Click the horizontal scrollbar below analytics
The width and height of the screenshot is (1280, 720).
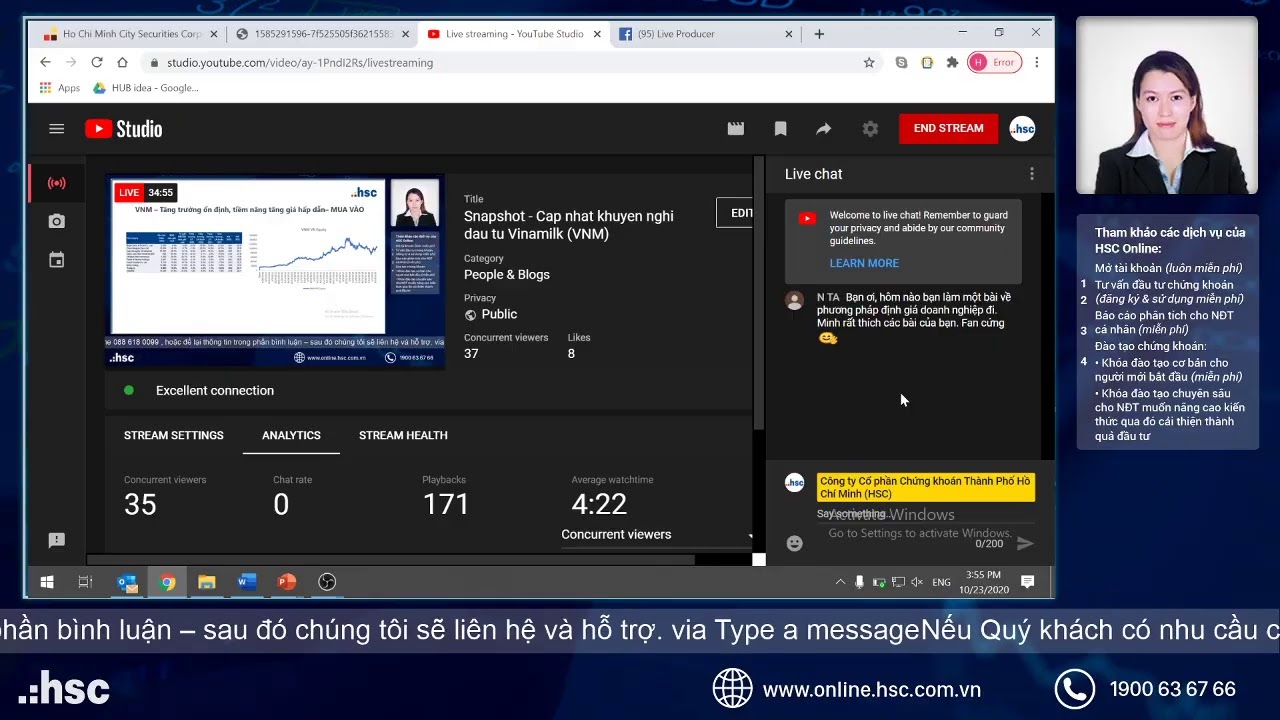click(390, 560)
